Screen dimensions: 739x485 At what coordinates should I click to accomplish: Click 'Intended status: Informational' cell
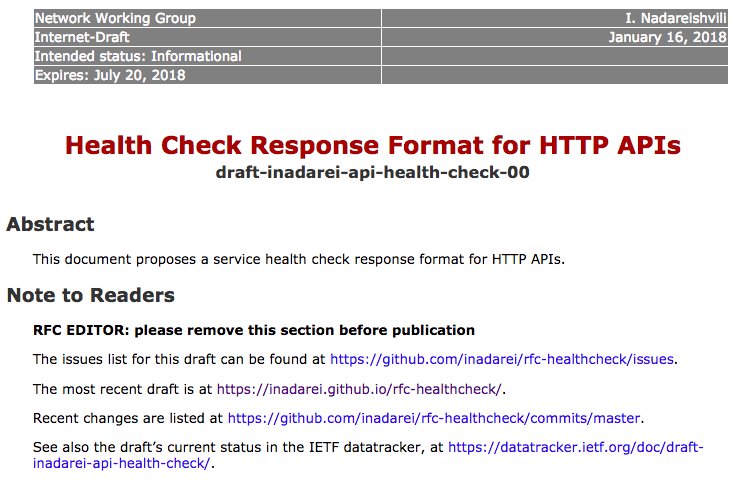coord(207,56)
